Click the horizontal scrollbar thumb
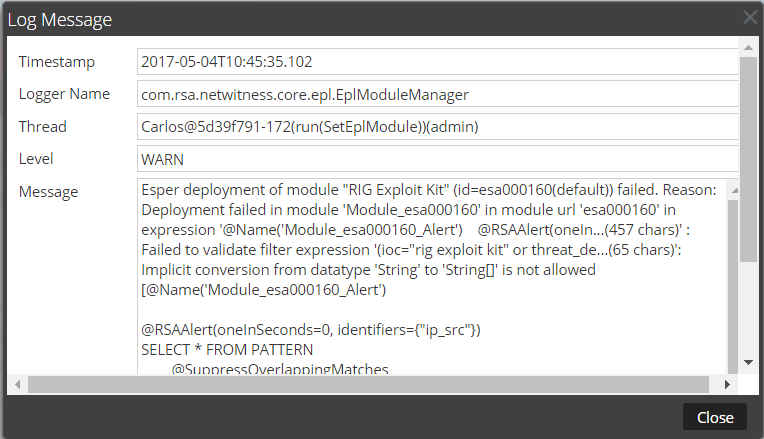This screenshot has height=439, width=764. coord(360,384)
